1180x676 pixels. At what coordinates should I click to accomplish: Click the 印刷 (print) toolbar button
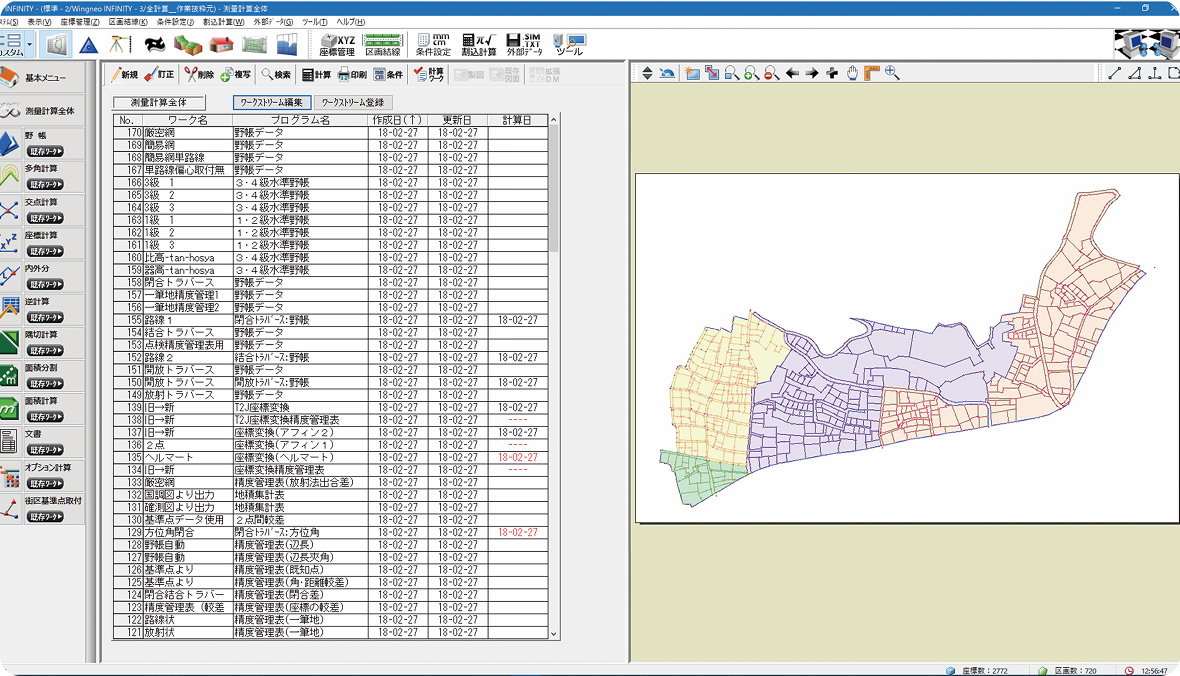353,75
